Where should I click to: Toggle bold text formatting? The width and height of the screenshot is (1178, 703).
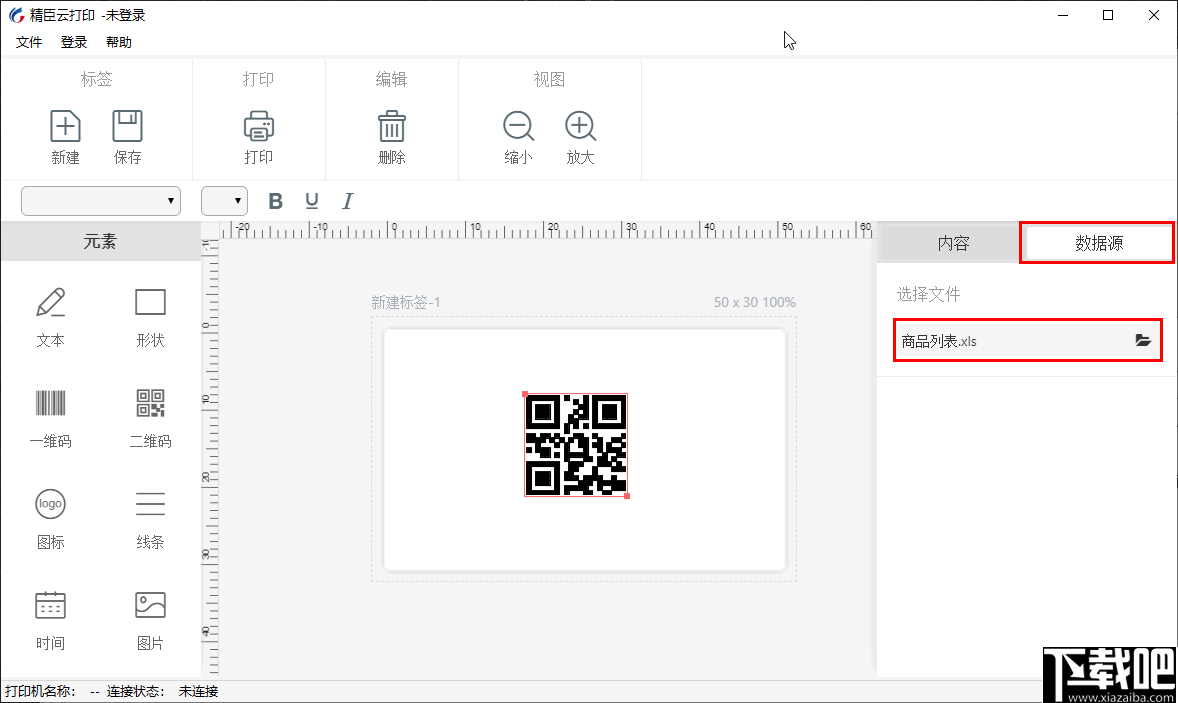tap(275, 200)
